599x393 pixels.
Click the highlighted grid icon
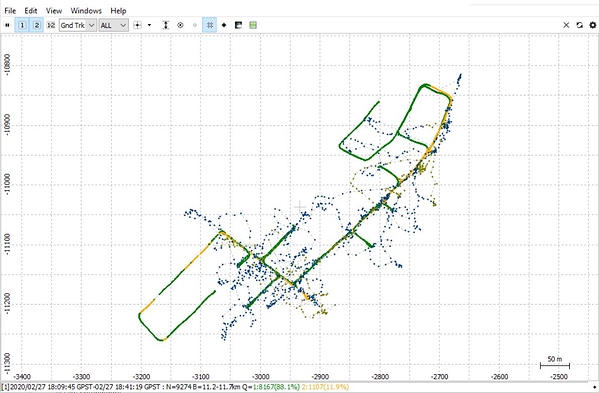pyautogui.click(x=209, y=25)
